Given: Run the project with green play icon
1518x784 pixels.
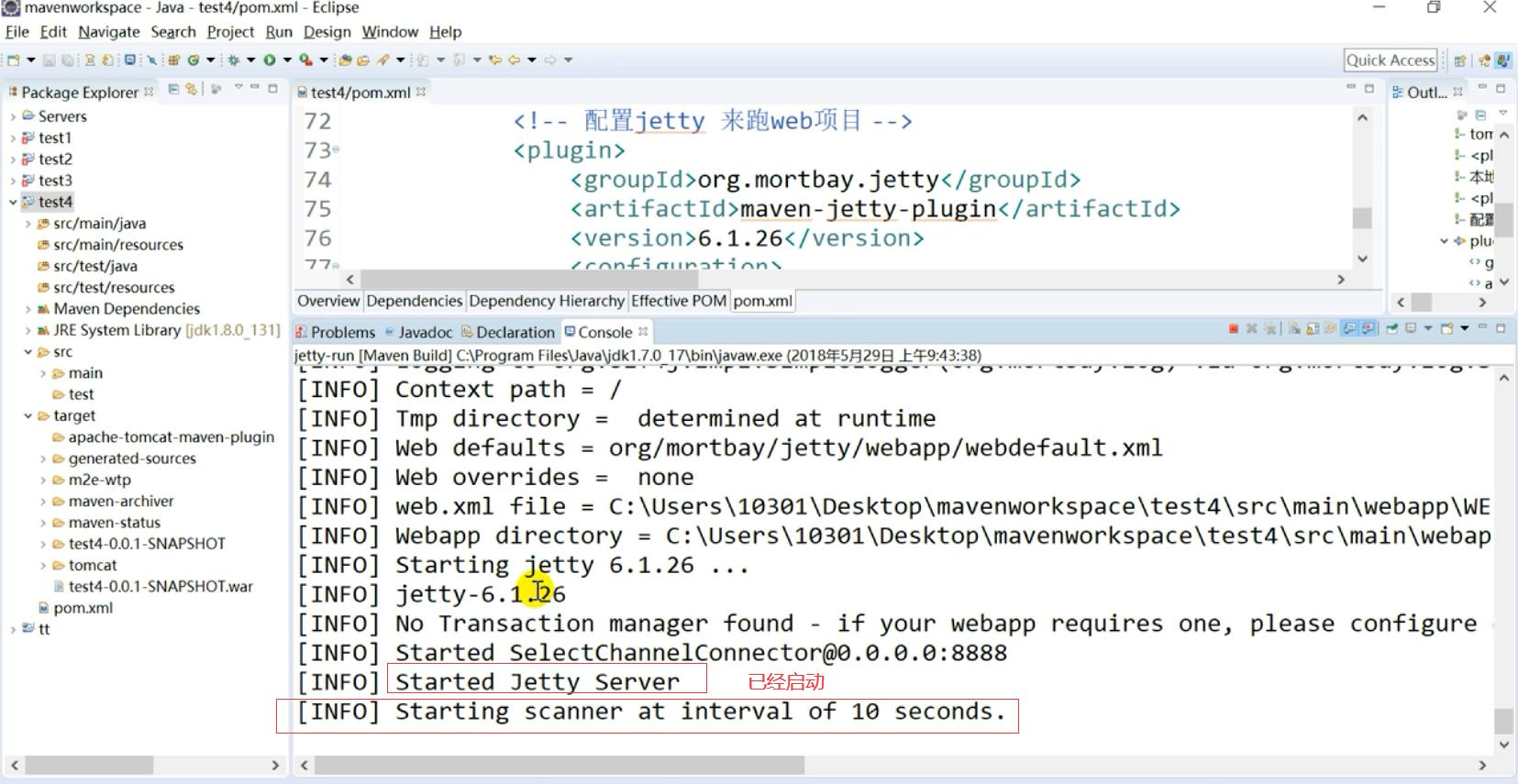Looking at the screenshot, I should click(x=270, y=61).
